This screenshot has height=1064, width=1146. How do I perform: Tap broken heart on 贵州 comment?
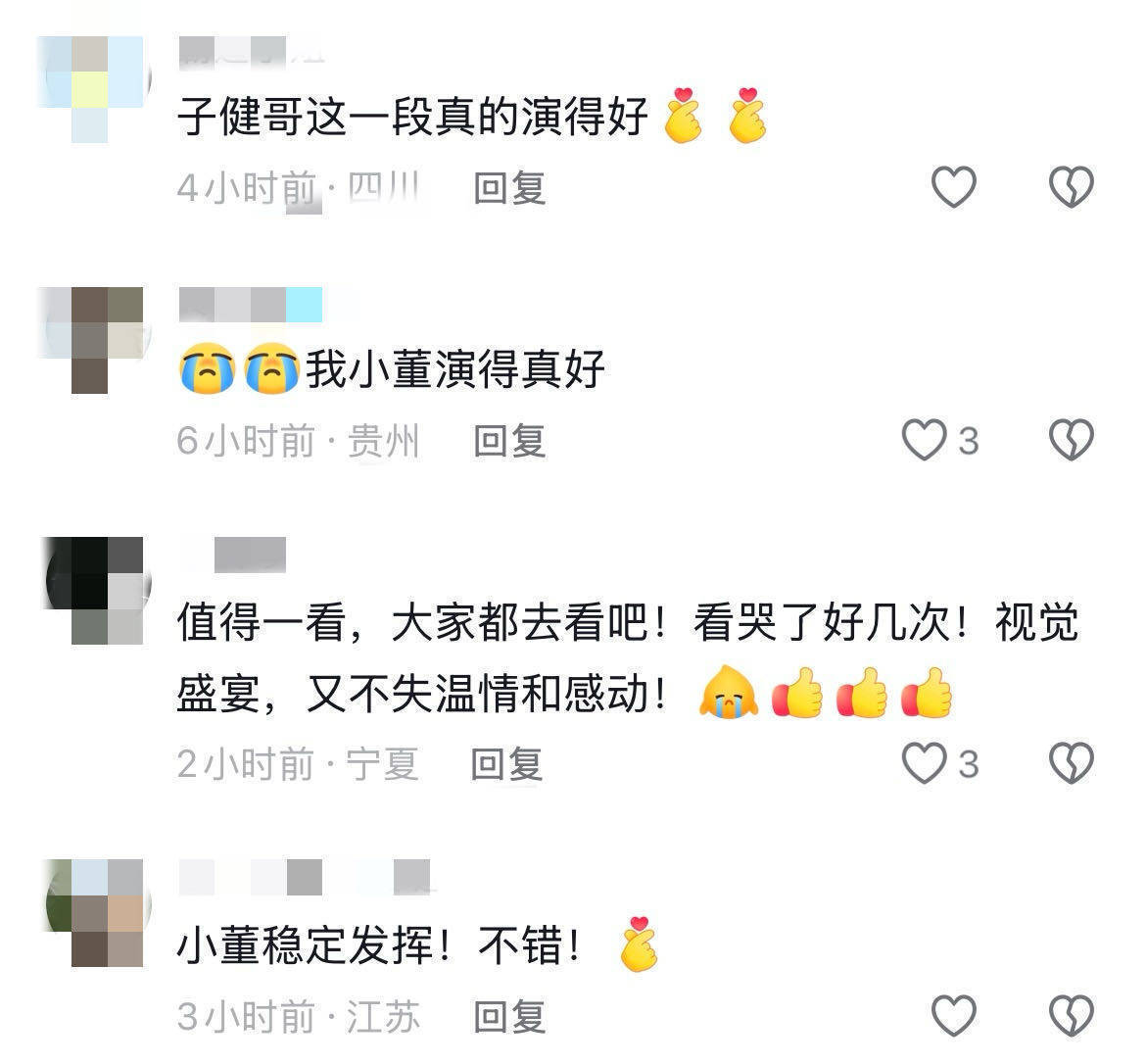[x=1072, y=440]
